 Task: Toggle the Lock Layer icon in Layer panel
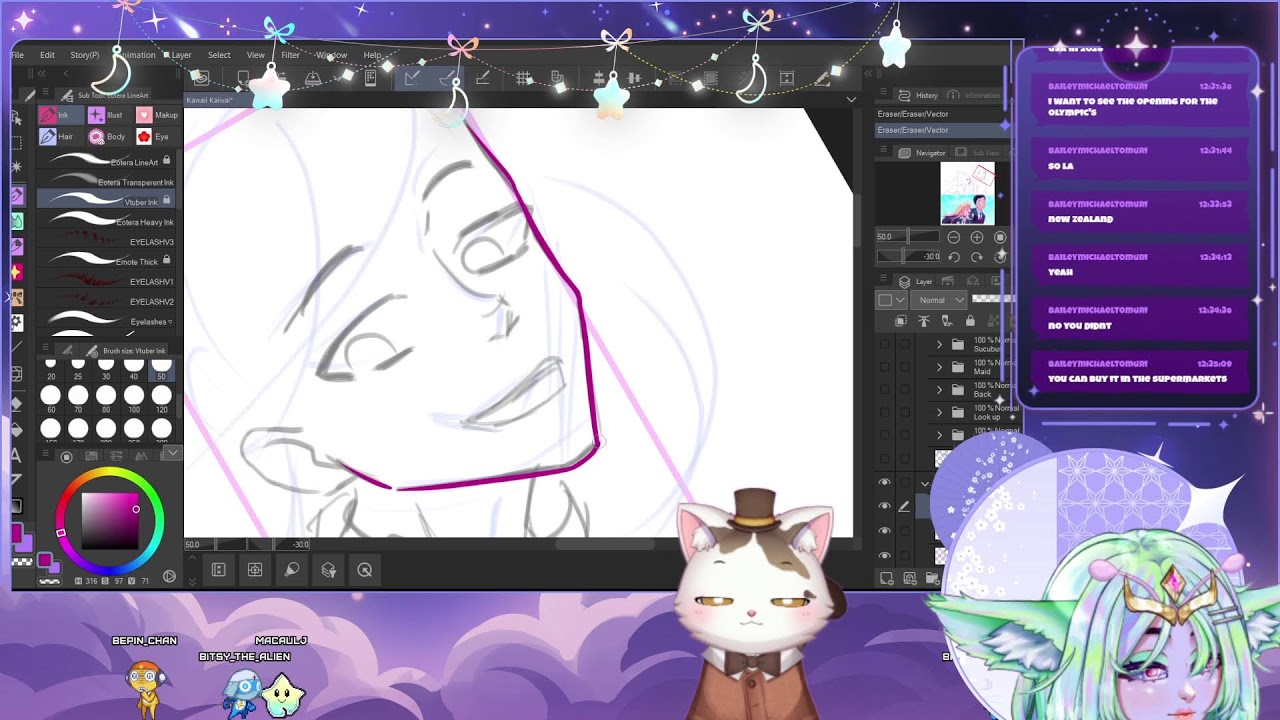(x=970, y=321)
